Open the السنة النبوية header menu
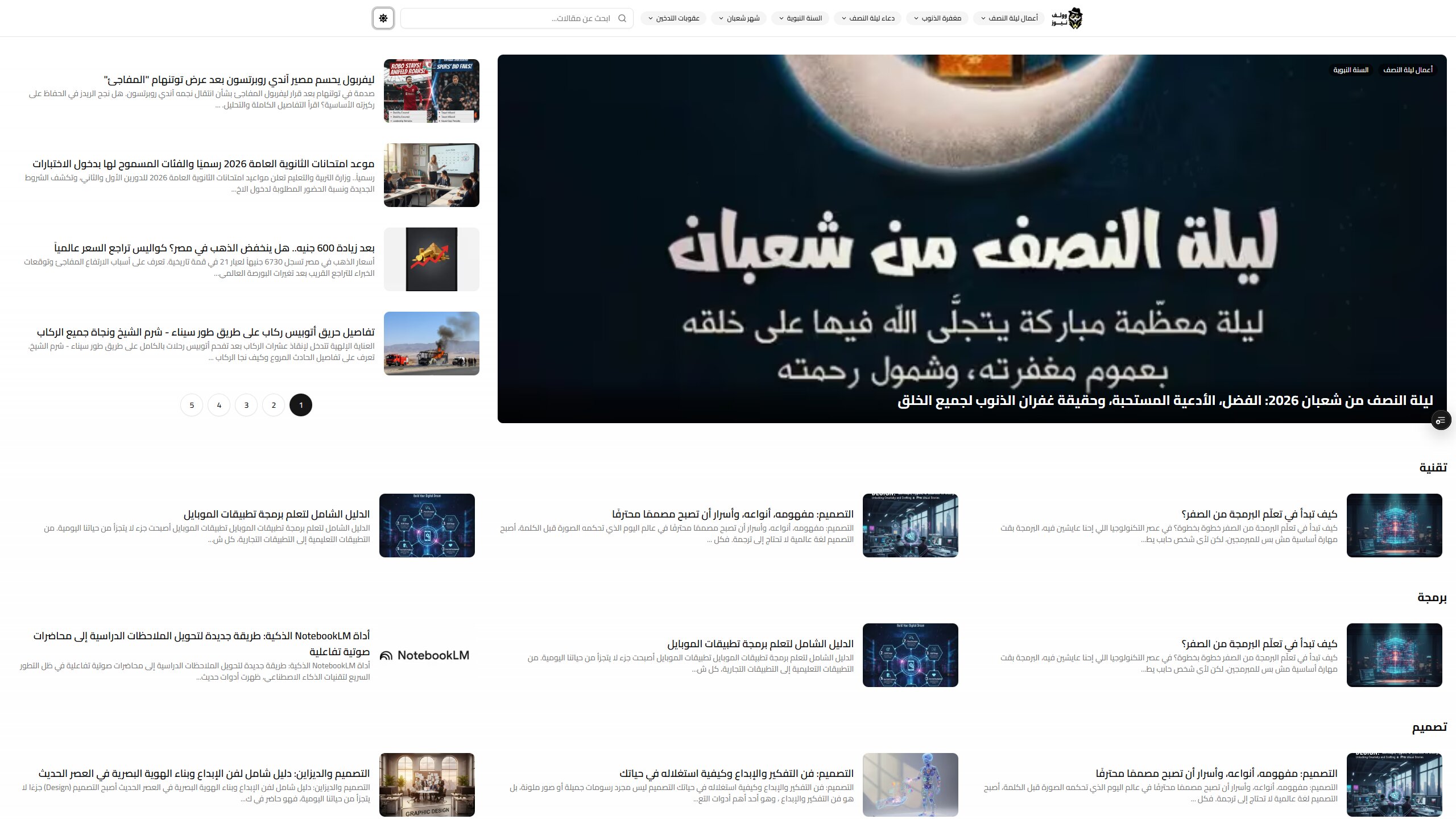1456x819 pixels. tap(800, 18)
